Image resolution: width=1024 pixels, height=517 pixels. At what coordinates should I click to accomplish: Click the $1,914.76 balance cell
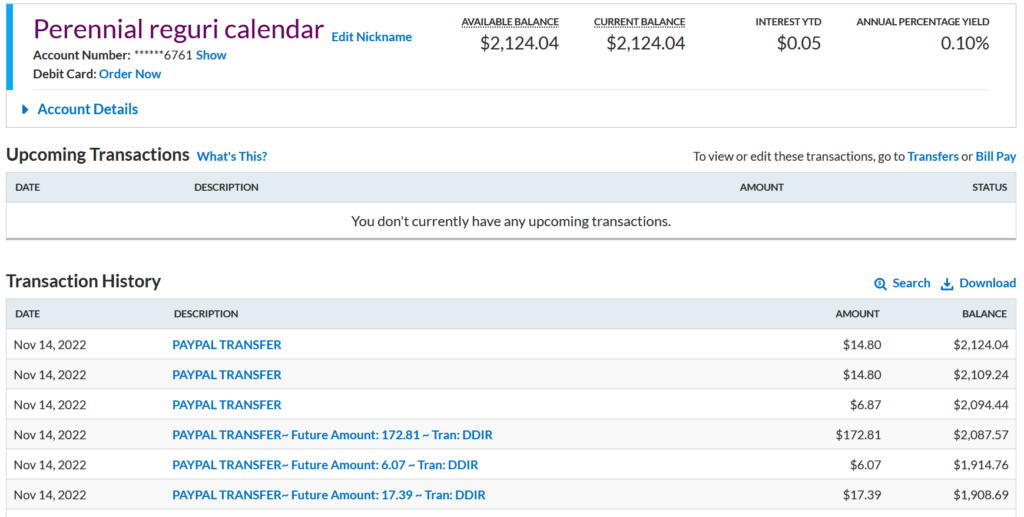point(981,465)
